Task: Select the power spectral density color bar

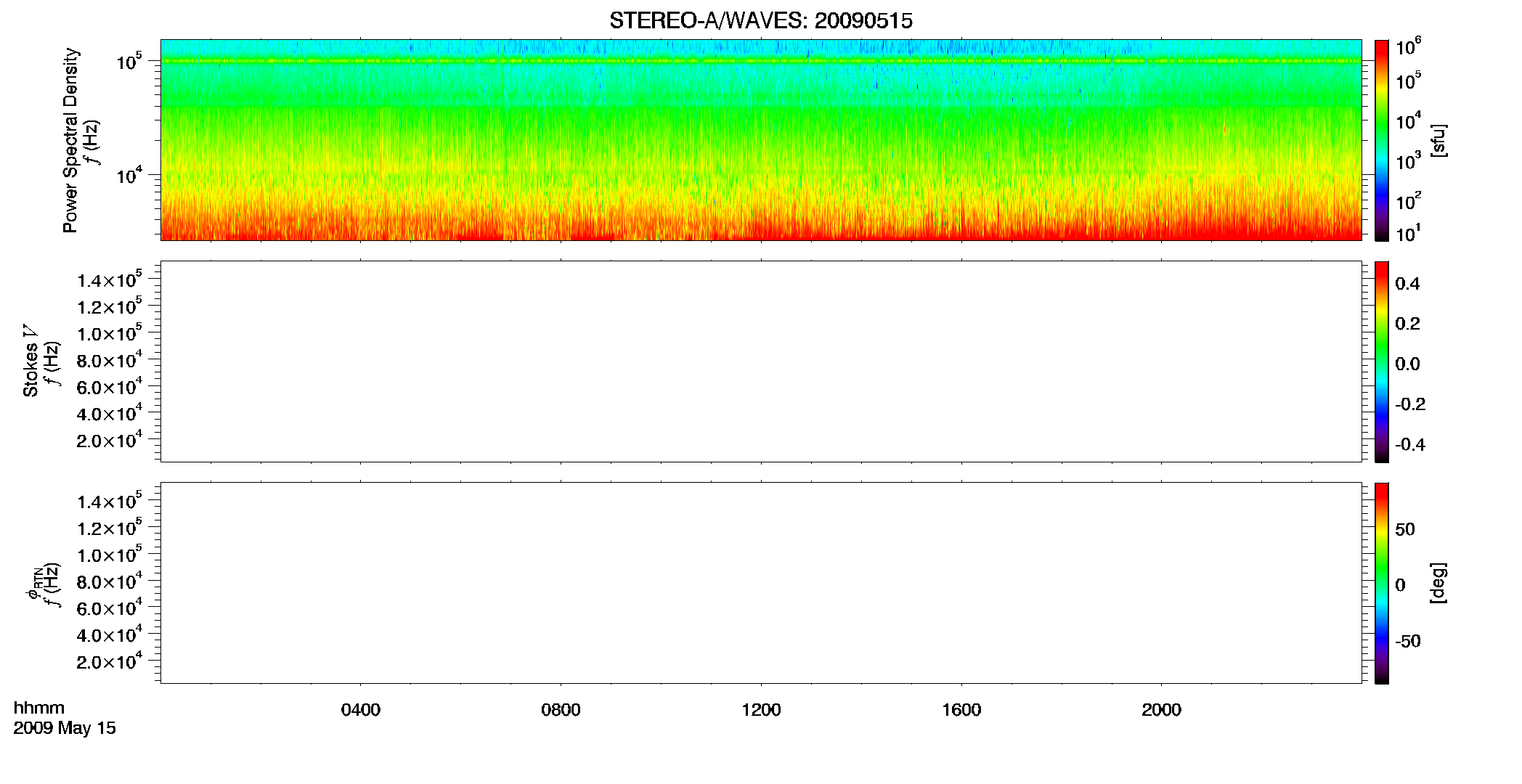Action: (x=1381, y=140)
